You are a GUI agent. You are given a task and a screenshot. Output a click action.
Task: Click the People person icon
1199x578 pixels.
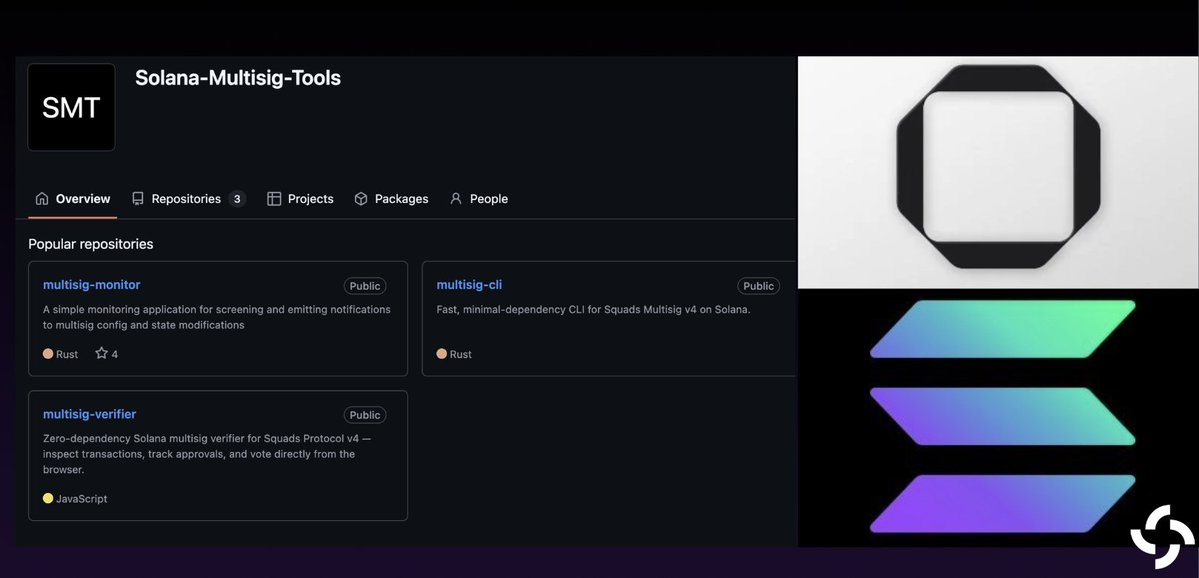pyautogui.click(x=456, y=199)
